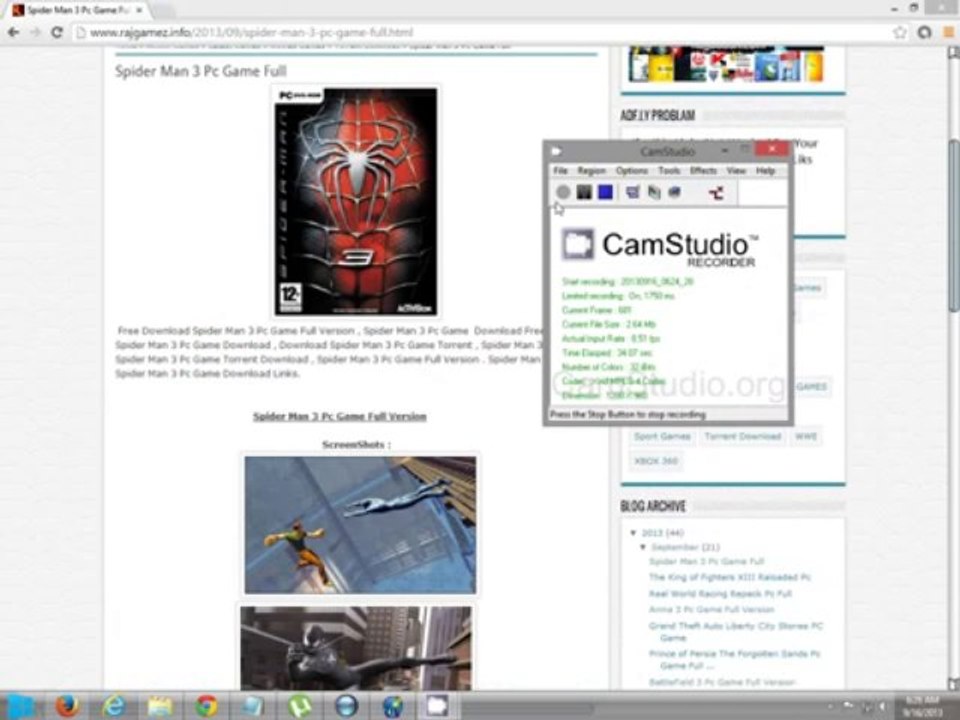Open The King of Fighters XIII link
The width and height of the screenshot is (960, 720).
(730, 577)
